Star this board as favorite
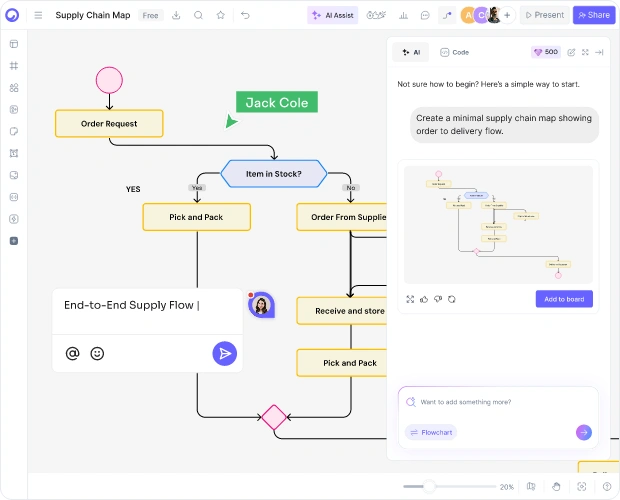Screen dimensions: 620x500 (221, 15)
